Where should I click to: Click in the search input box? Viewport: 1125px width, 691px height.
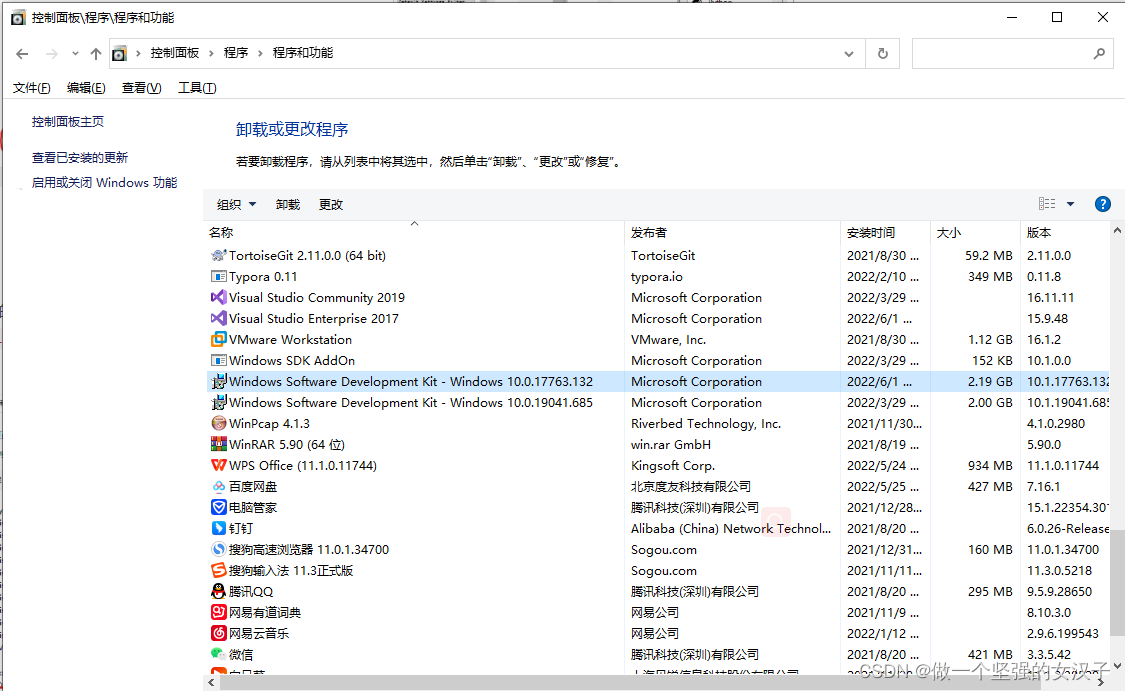click(1001, 54)
